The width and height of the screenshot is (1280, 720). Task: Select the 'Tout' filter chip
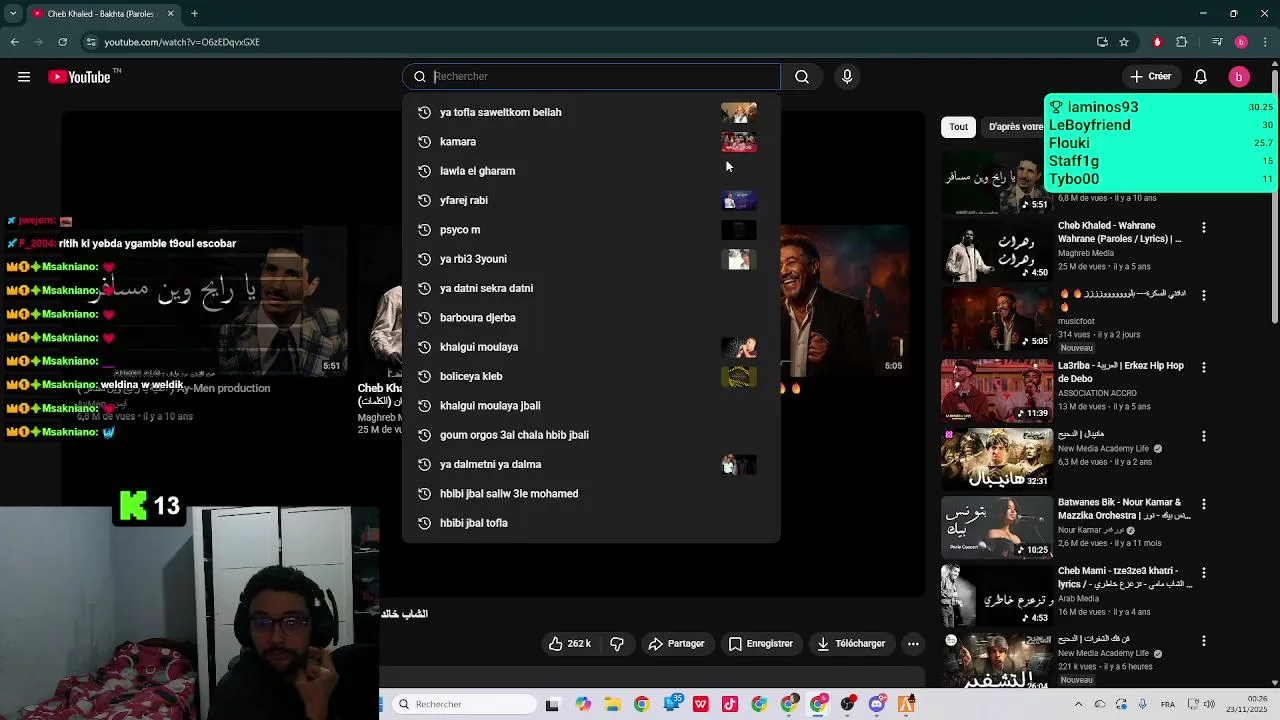[x=958, y=127]
